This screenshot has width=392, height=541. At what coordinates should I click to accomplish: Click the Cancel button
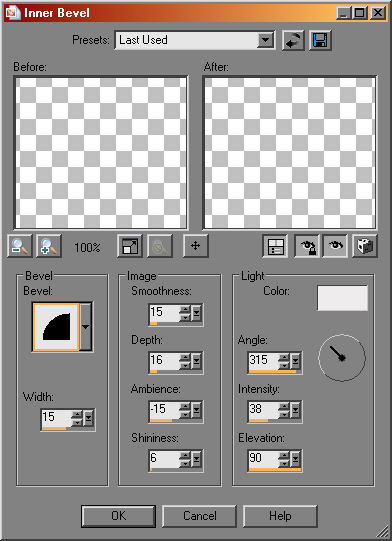[199, 516]
